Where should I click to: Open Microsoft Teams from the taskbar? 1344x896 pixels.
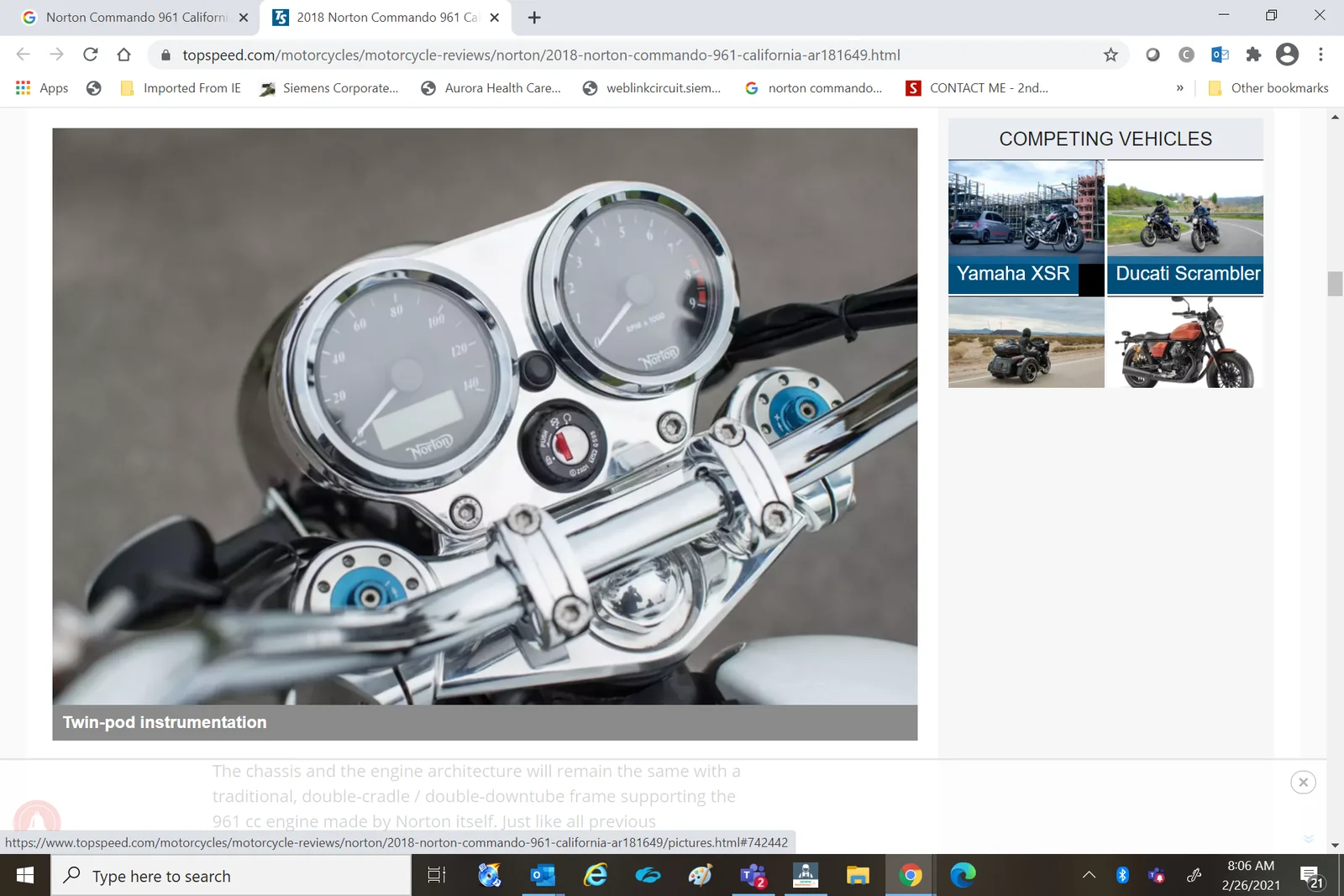753,876
